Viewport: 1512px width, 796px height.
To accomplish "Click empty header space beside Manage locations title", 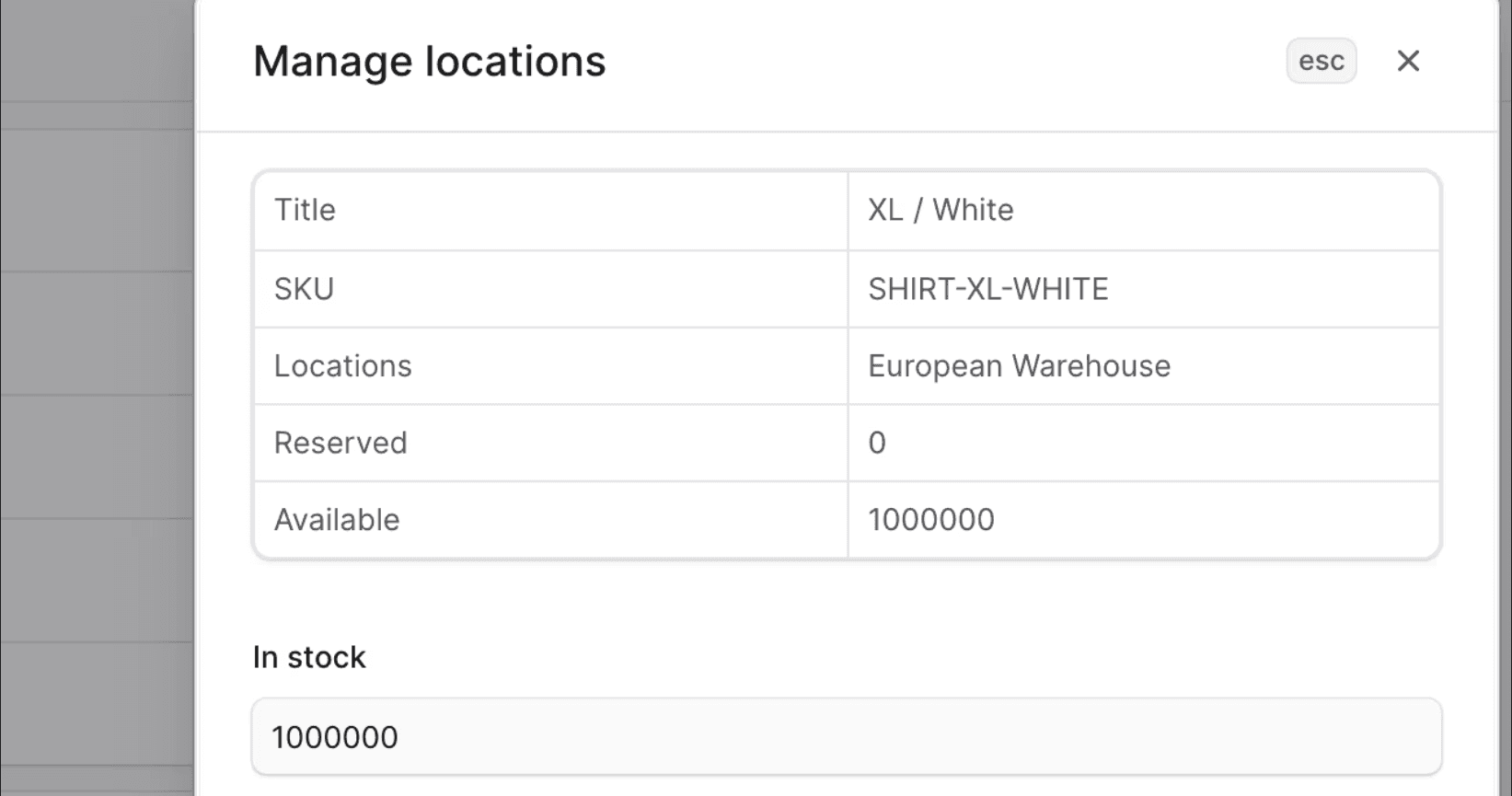I will [920, 62].
